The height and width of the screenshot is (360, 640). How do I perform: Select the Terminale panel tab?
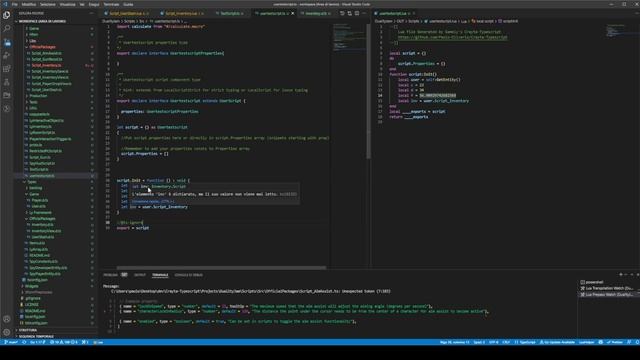160,275
